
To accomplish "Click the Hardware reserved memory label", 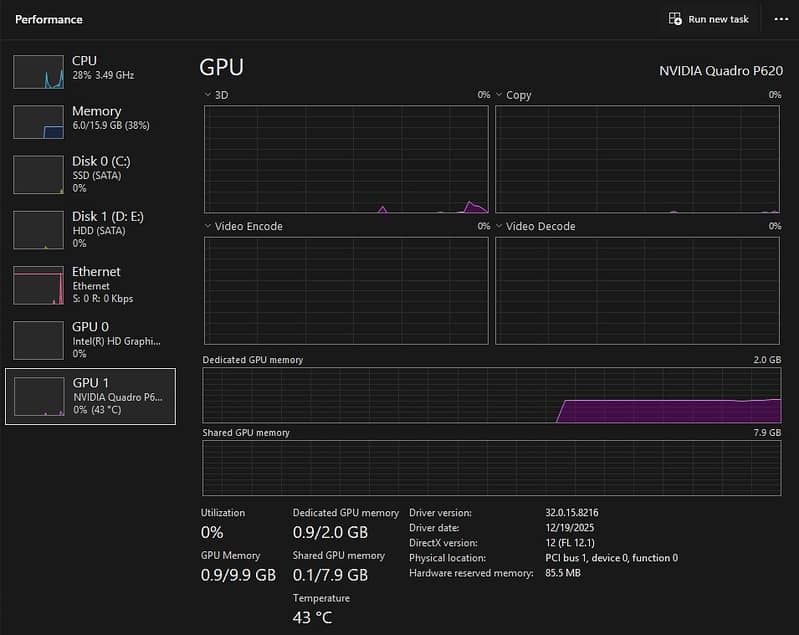I will (x=471, y=573).
